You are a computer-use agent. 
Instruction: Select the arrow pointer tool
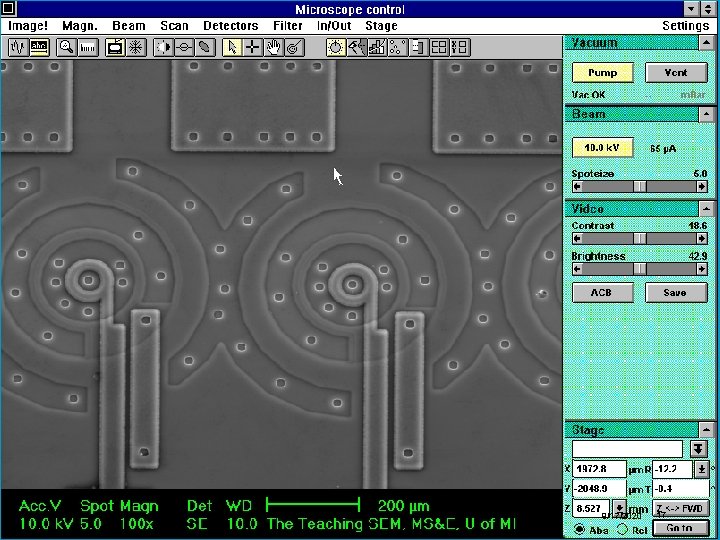point(232,47)
